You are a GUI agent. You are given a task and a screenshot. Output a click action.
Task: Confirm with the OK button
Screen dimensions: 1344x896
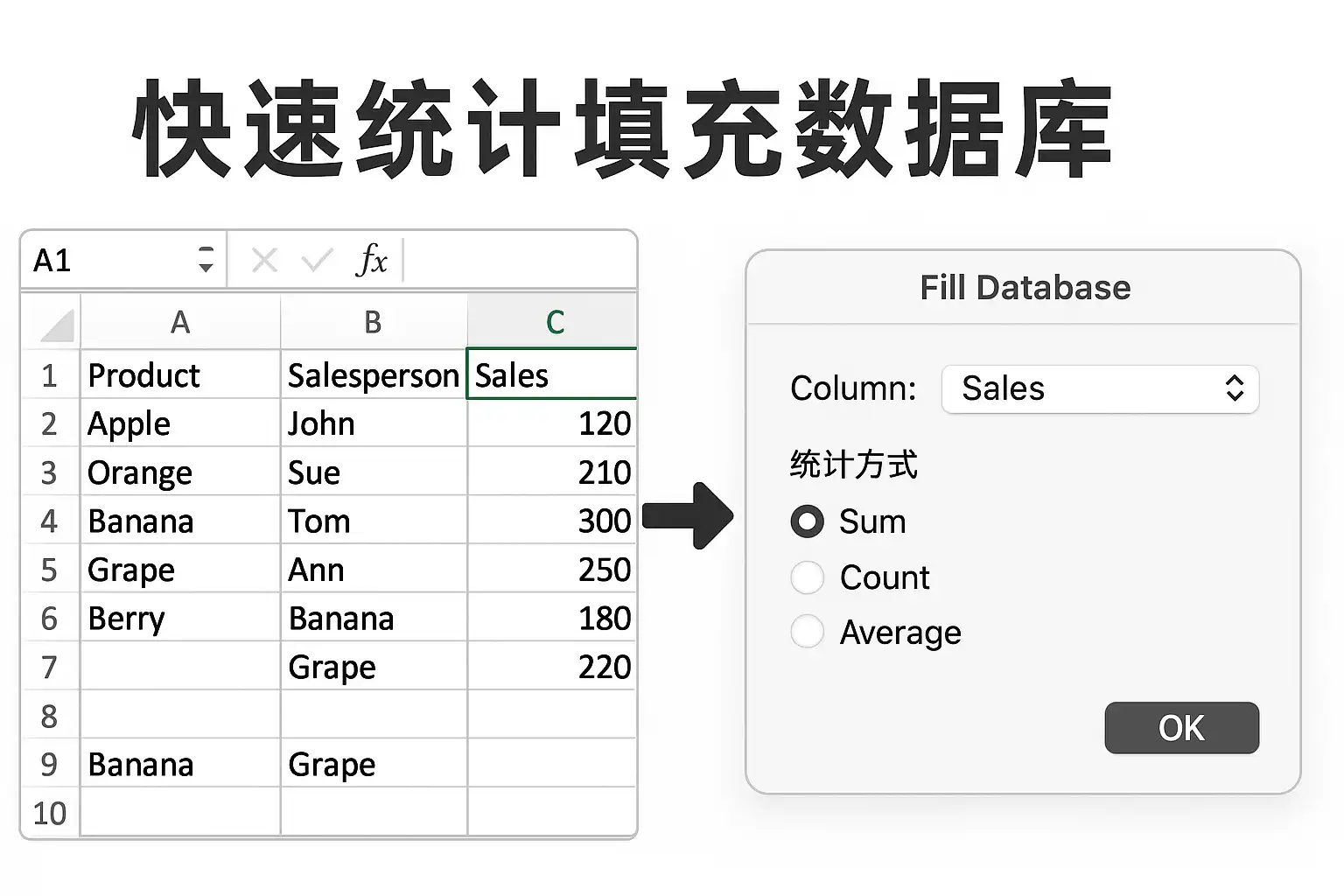[x=1181, y=728]
